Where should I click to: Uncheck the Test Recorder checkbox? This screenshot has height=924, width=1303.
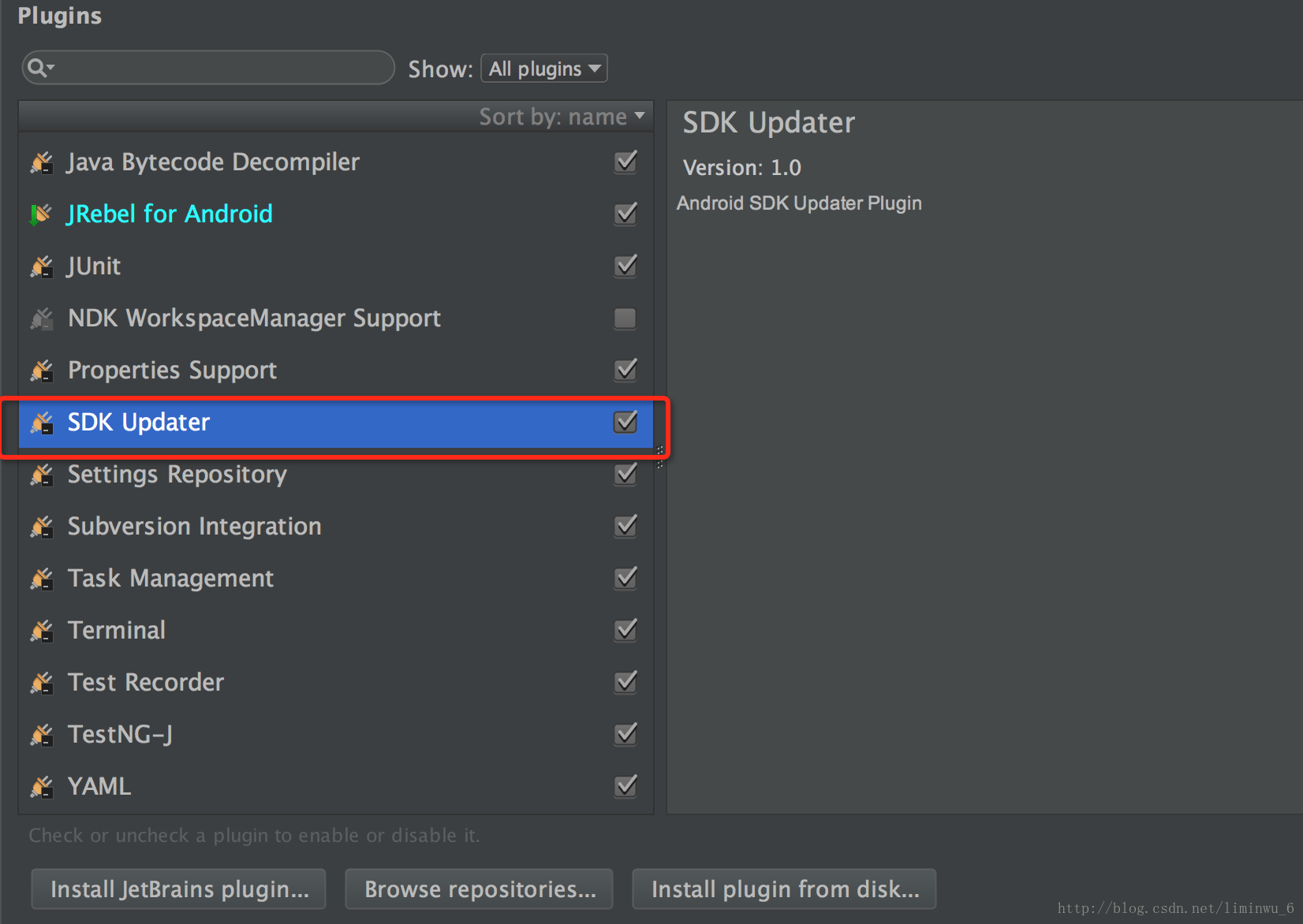point(625,682)
